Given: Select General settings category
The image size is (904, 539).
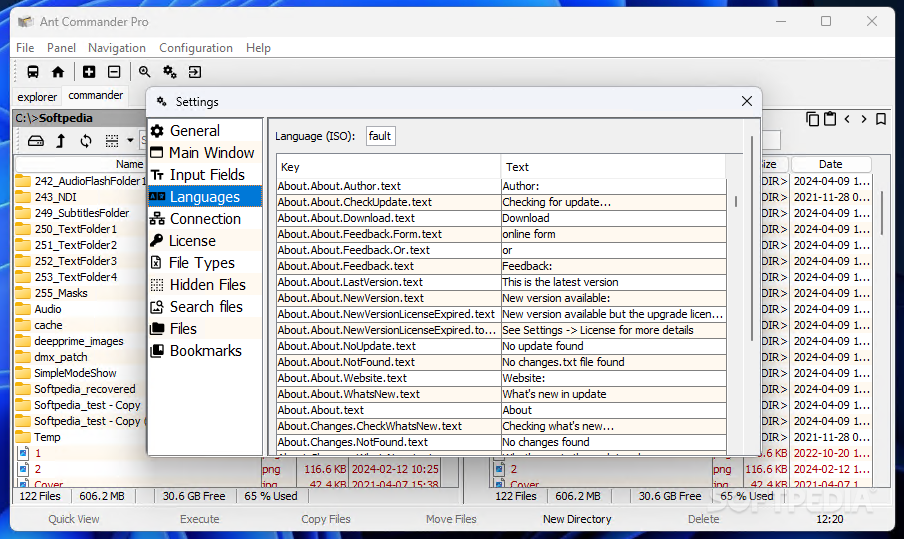Looking at the screenshot, I should (205, 131).
